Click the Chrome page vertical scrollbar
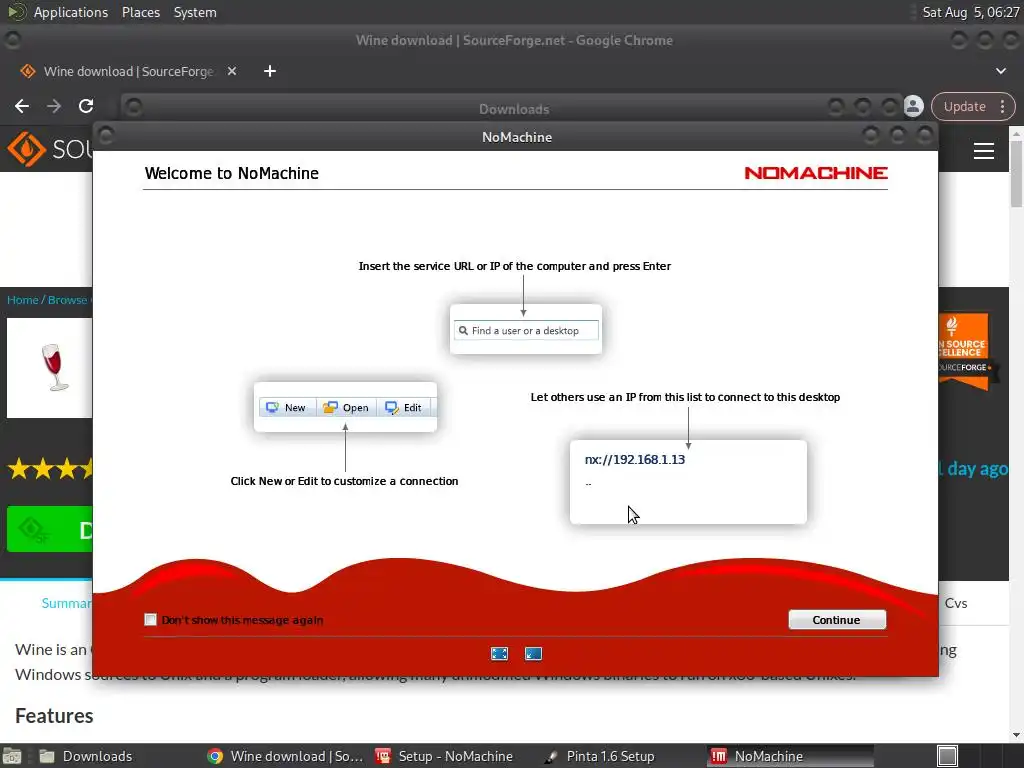This screenshot has width=1024, height=768. 1016,175
